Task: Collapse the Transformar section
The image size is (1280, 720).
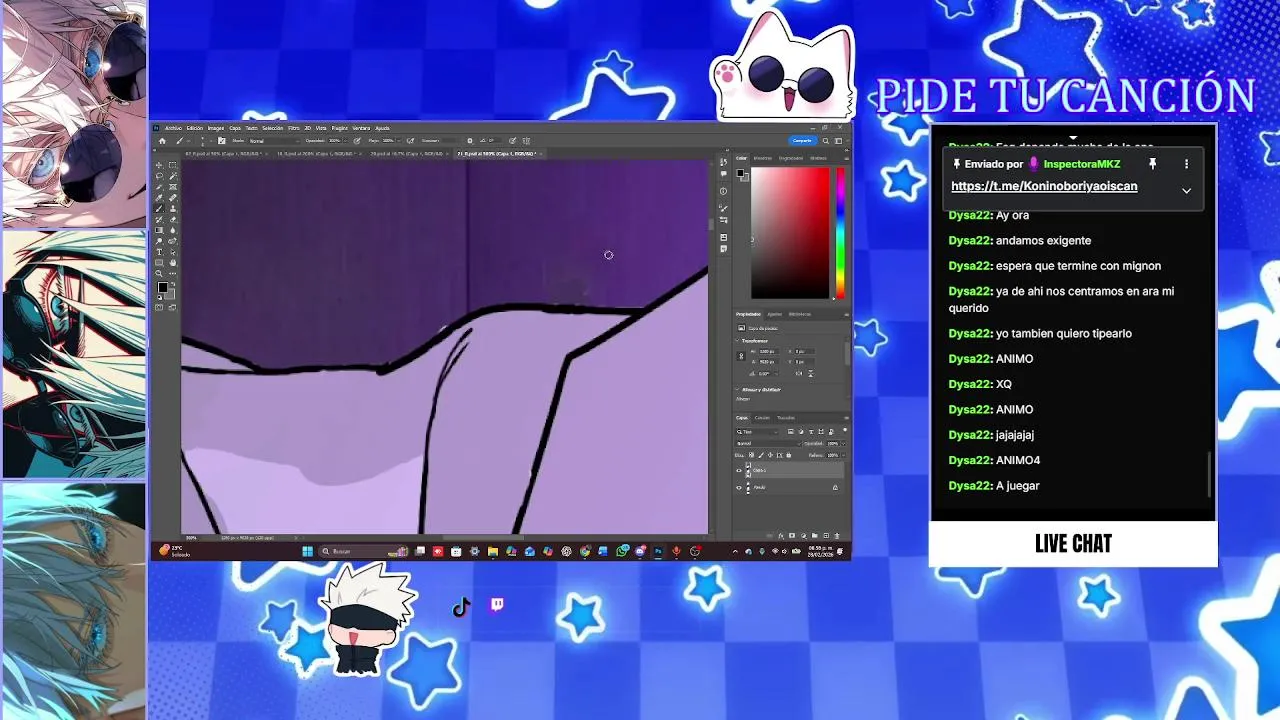Action: 737,341
